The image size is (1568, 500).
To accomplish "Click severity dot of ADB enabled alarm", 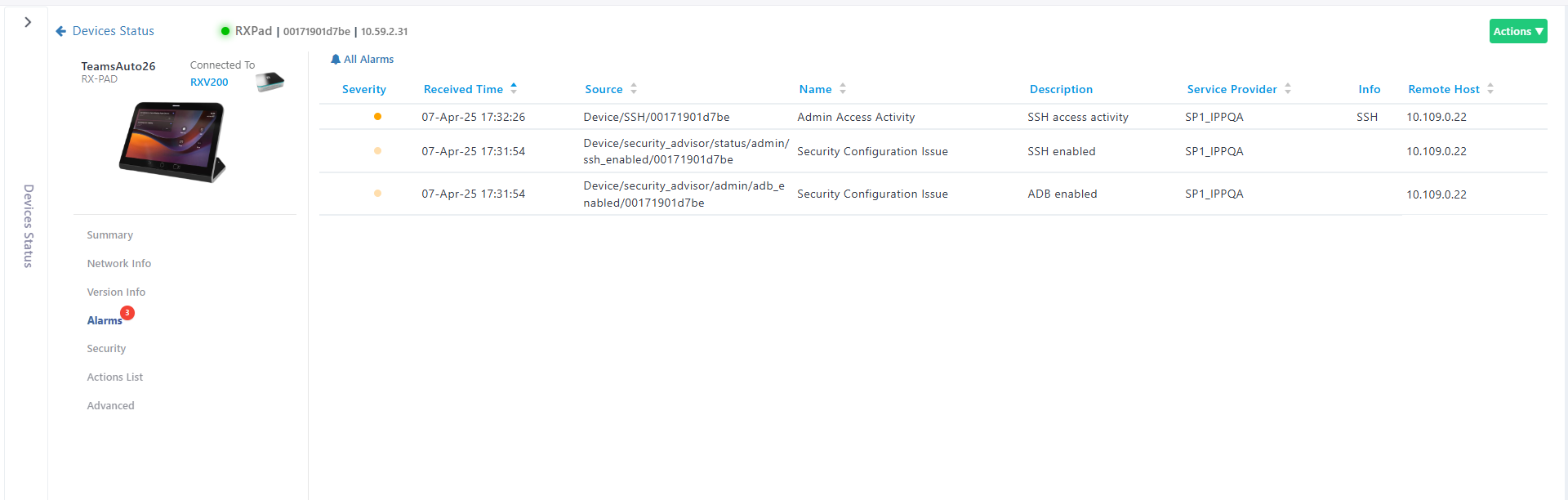I will tap(377, 194).
